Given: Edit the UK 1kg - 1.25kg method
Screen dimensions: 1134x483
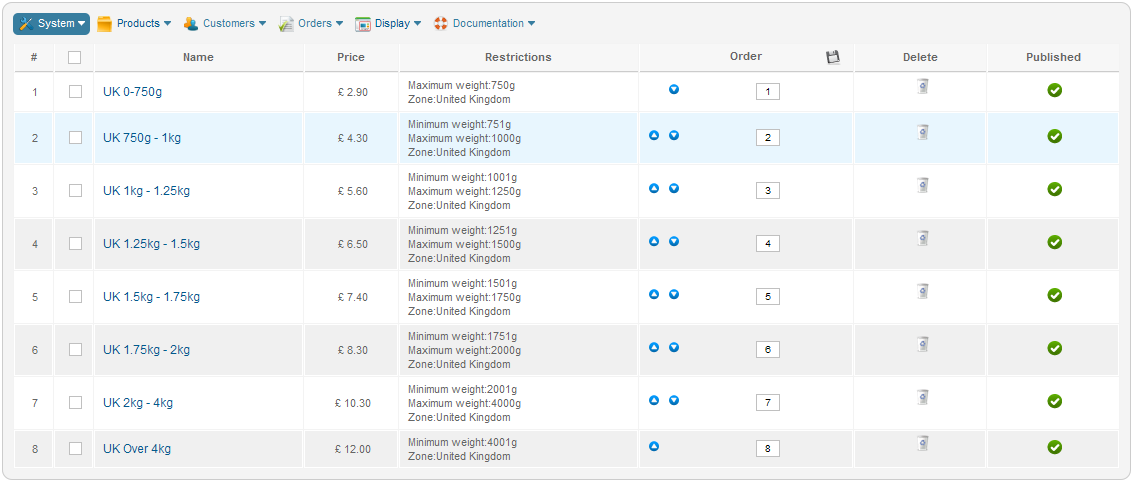Looking at the screenshot, I should pyautogui.click(x=146, y=191).
